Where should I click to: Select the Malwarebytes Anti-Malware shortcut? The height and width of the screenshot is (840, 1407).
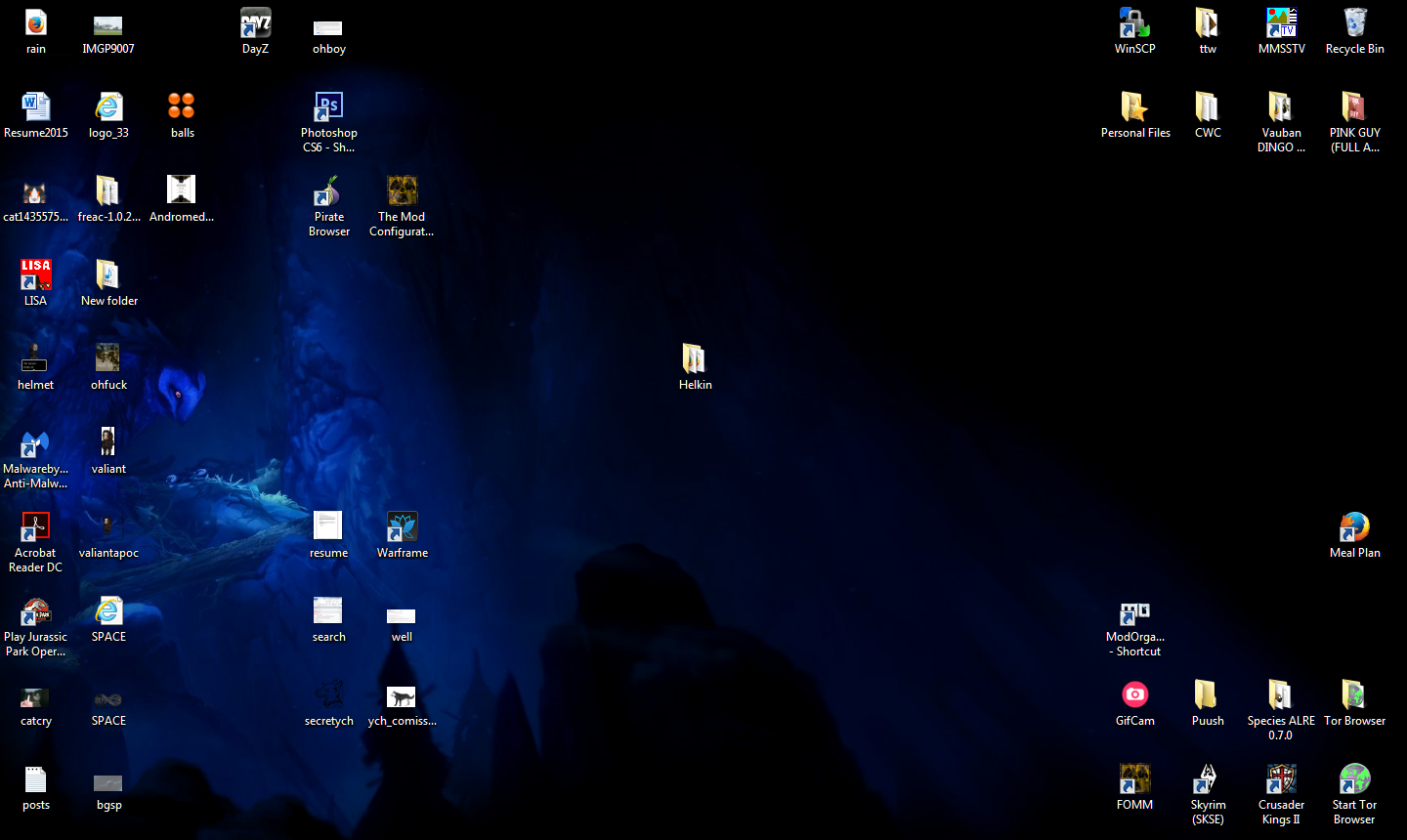[x=36, y=442]
